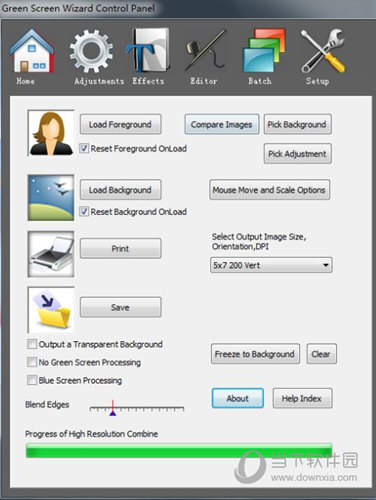The image size is (376, 500).
Task: Open the Home panel icon
Action: coord(32,51)
